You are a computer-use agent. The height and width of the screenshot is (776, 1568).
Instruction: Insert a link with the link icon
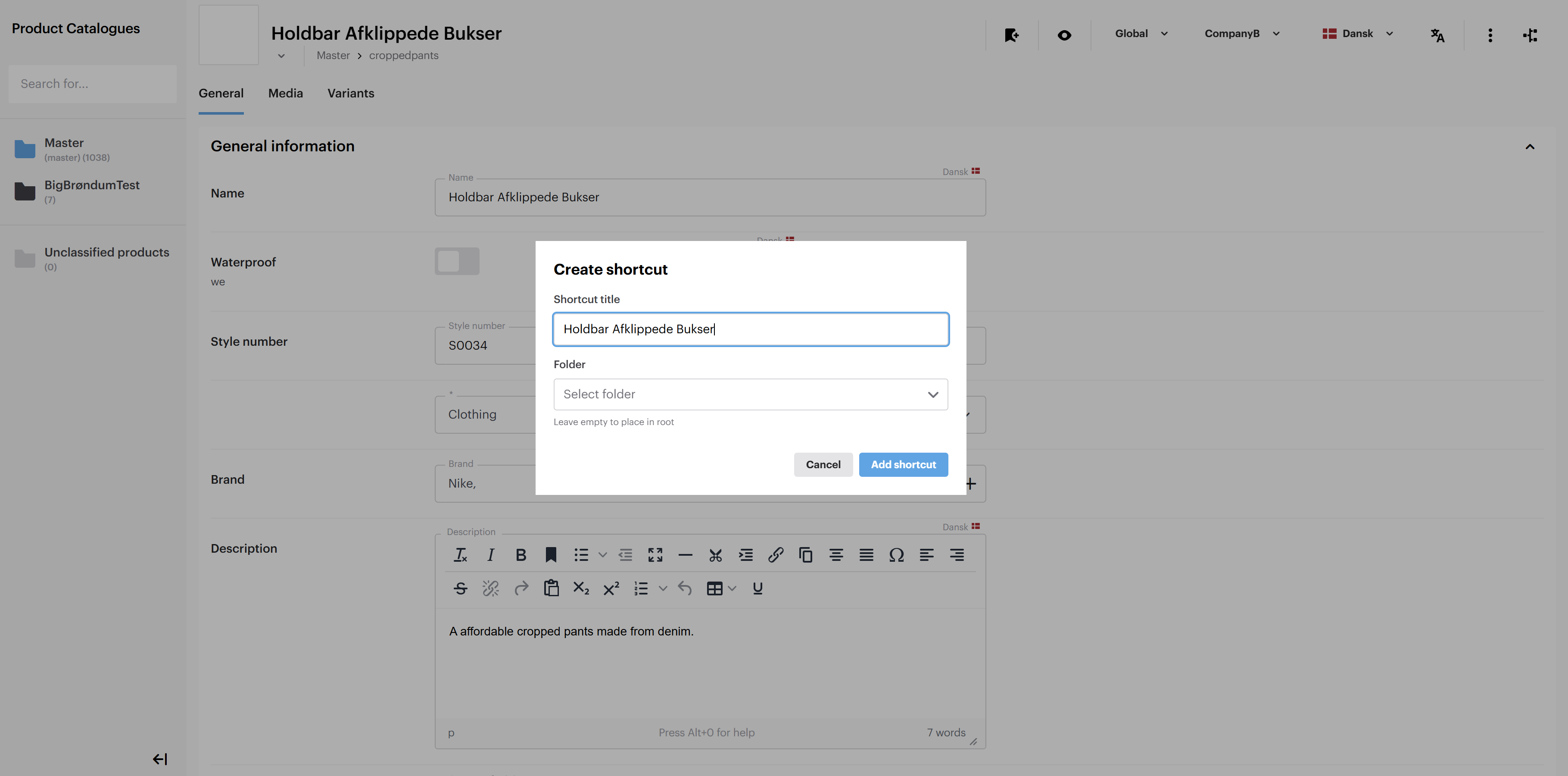[776, 555]
